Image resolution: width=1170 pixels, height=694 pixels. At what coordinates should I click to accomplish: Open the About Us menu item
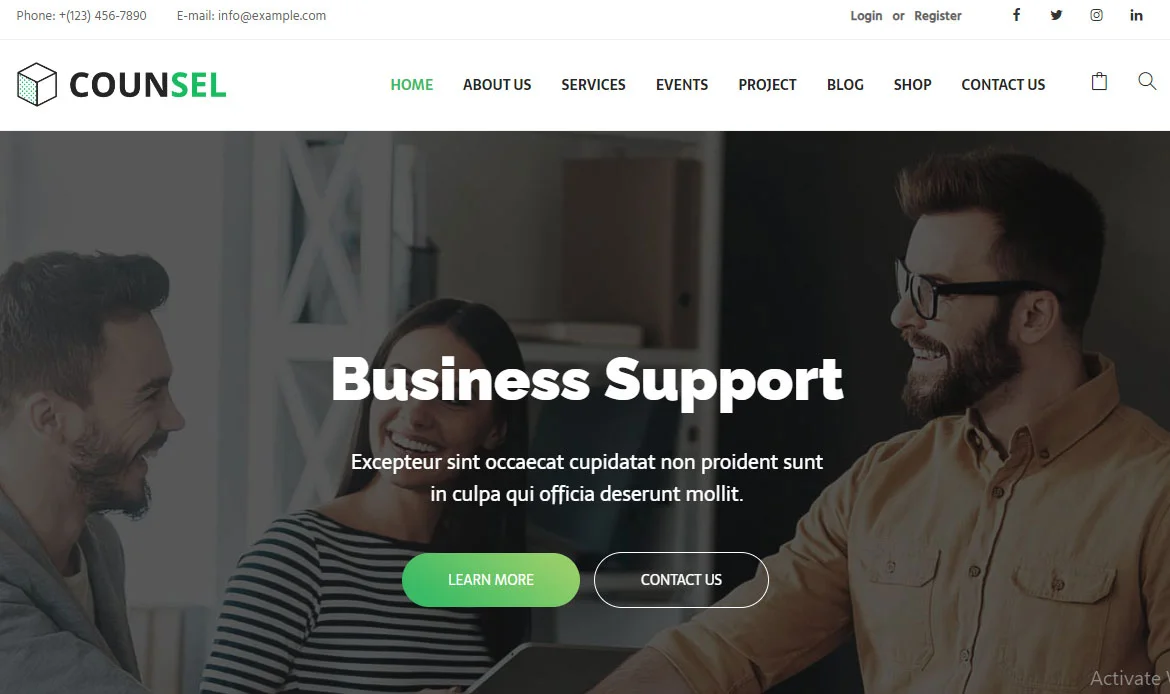pos(497,85)
